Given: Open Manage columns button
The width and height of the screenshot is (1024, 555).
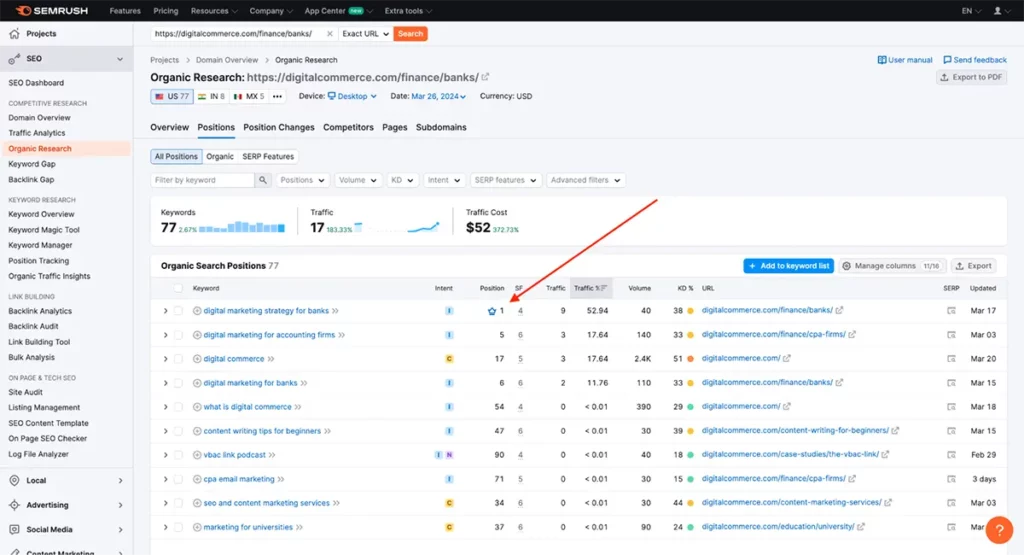Looking at the screenshot, I should (891, 266).
